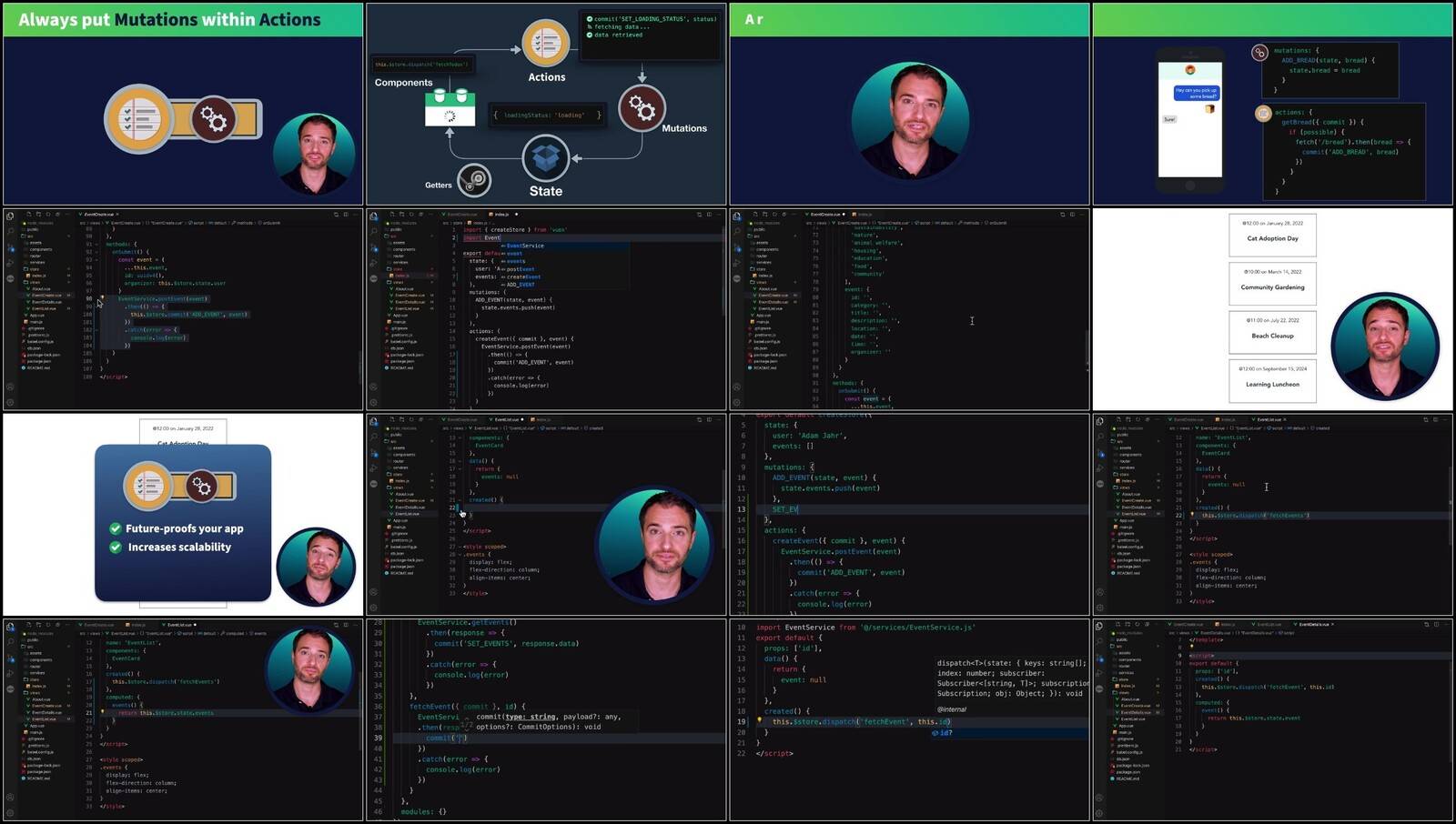Image resolution: width=1456 pixels, height=824 pixels.
Task: Click the 'Community Gardening' event card
Action: 1272,283
